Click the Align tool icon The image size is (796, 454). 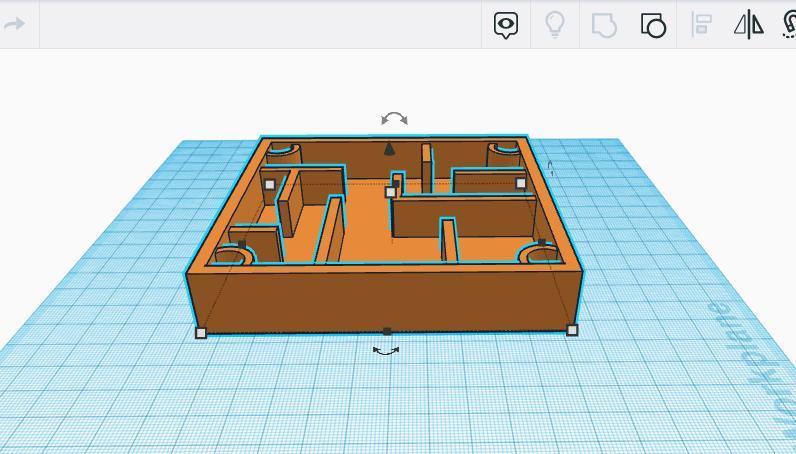click(702, 24)
